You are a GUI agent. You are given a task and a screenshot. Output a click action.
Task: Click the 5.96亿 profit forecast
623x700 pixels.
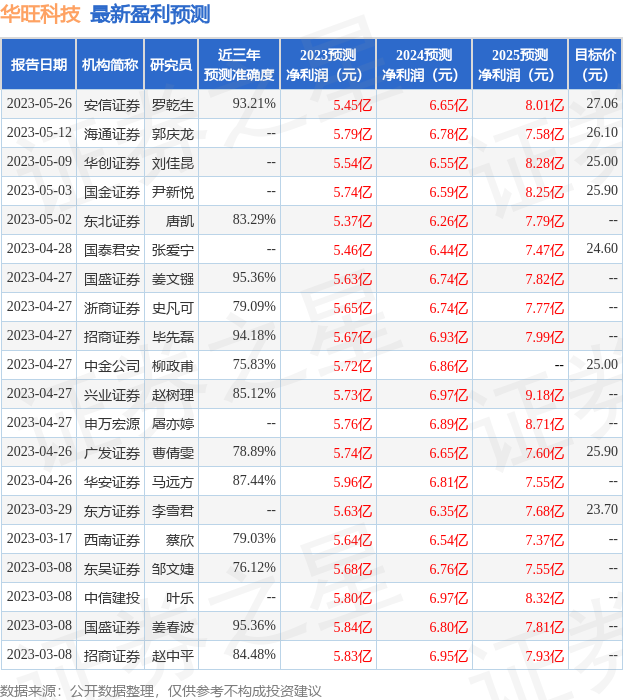click(x=353, y=483)
